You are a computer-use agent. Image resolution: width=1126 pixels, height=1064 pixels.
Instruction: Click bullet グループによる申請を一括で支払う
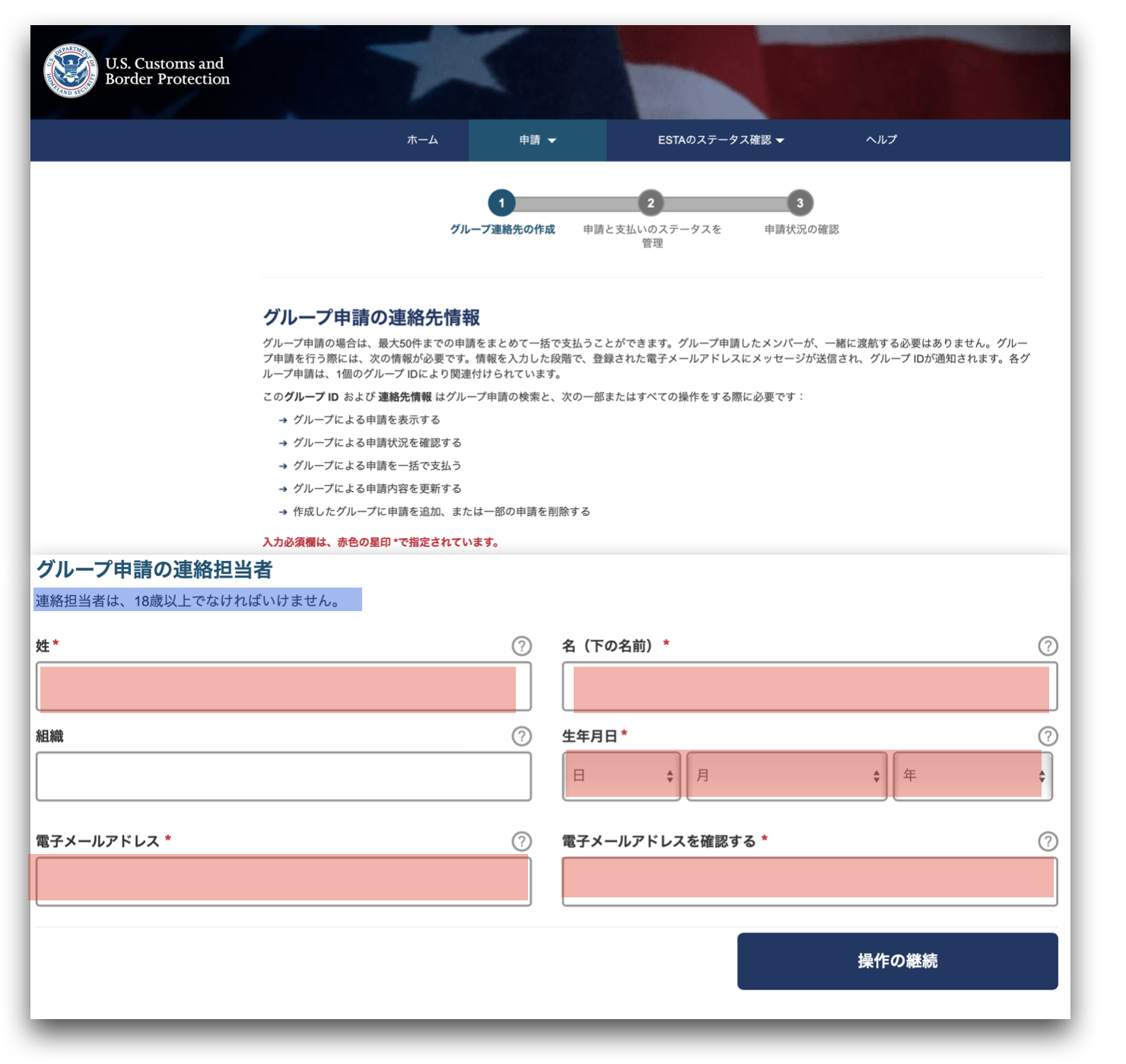(x=377, y=465)
